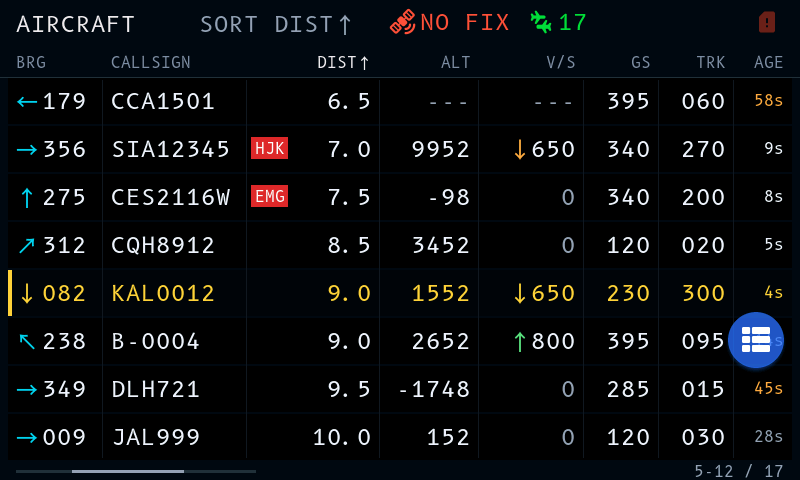Click altitude value 152 for JAL999
800x480 pixels.
pos(448,437)
